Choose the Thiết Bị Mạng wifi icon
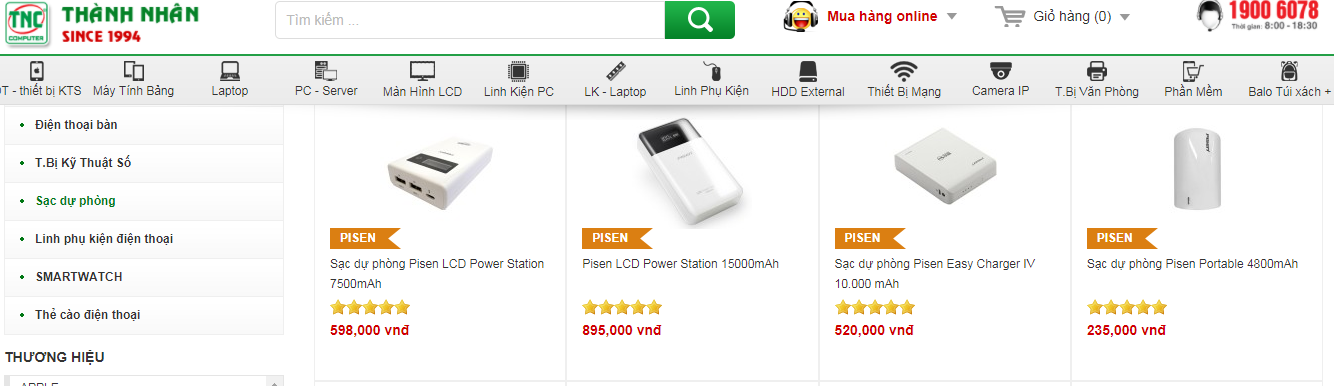The width and height of the screenshot is (1334, 386). point(904,71)
